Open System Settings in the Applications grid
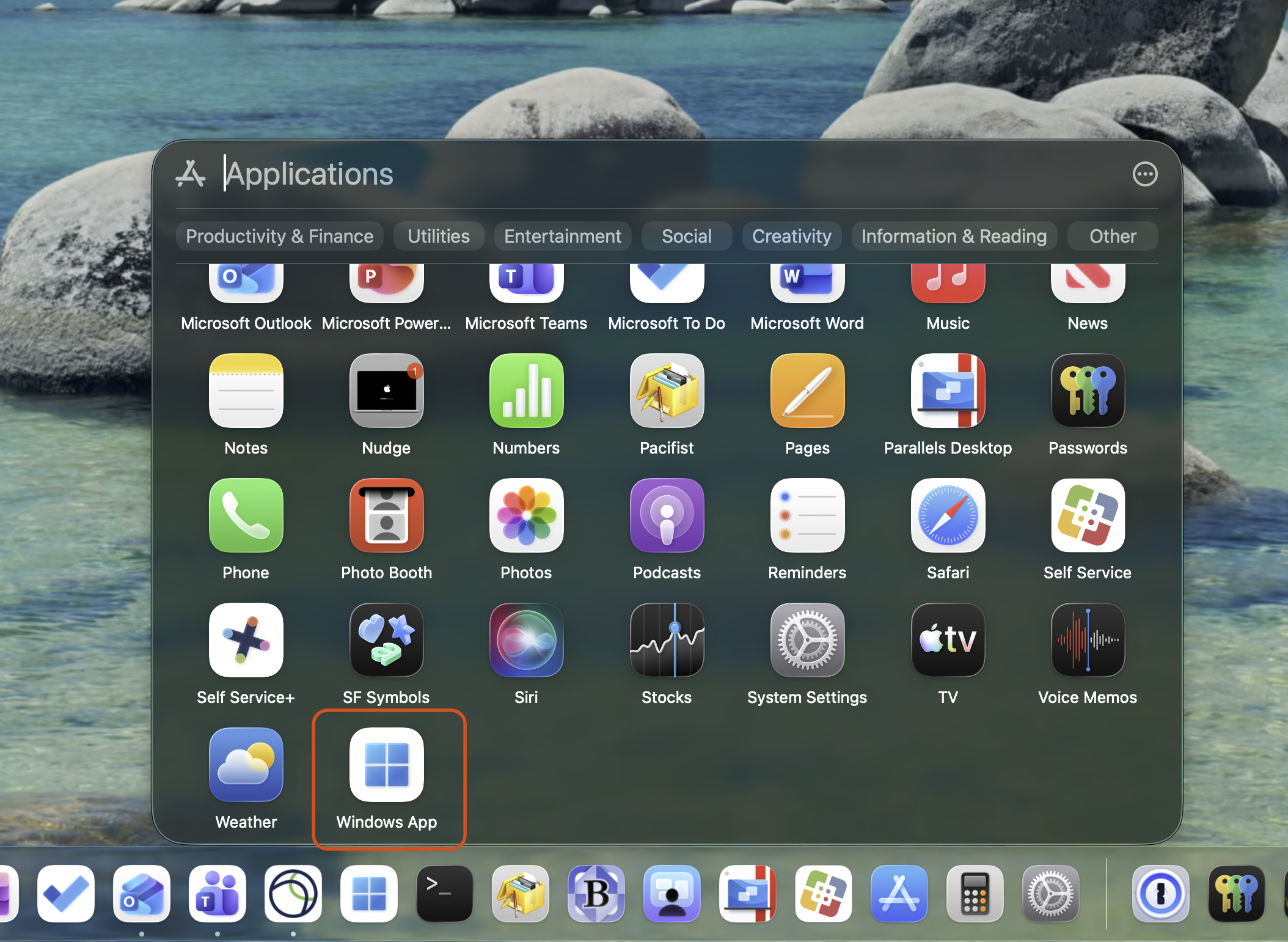Screen dimensions: 1288x942 pos(808,641)
